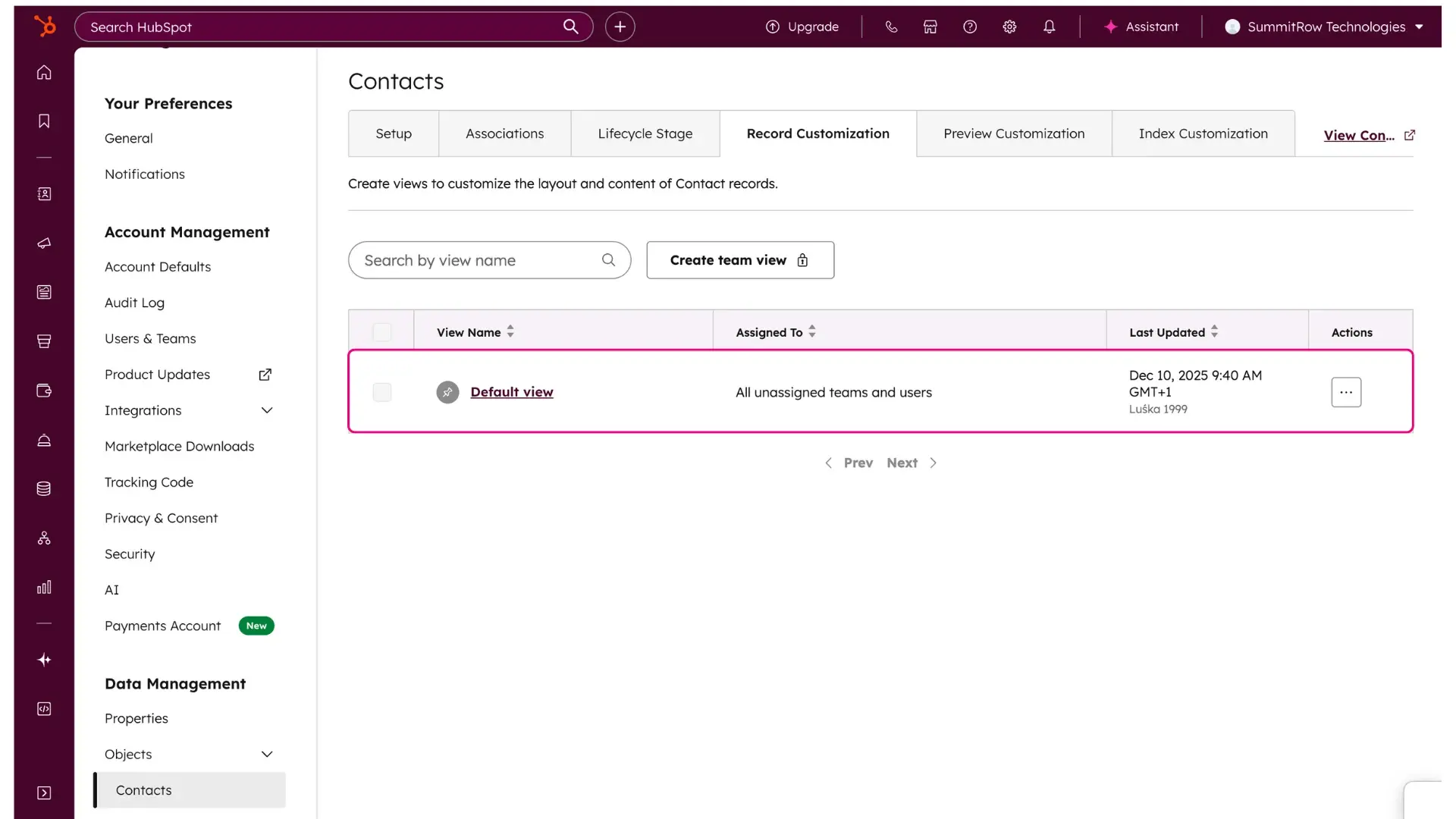Check the Default view row checkbox
1456x819 pixels.
(x=381, y=392)
